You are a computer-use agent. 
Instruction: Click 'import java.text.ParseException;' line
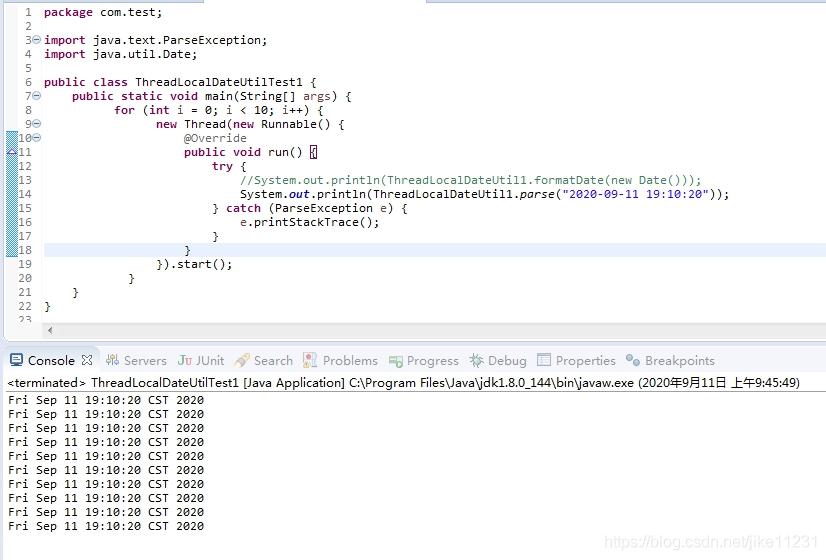155,40
